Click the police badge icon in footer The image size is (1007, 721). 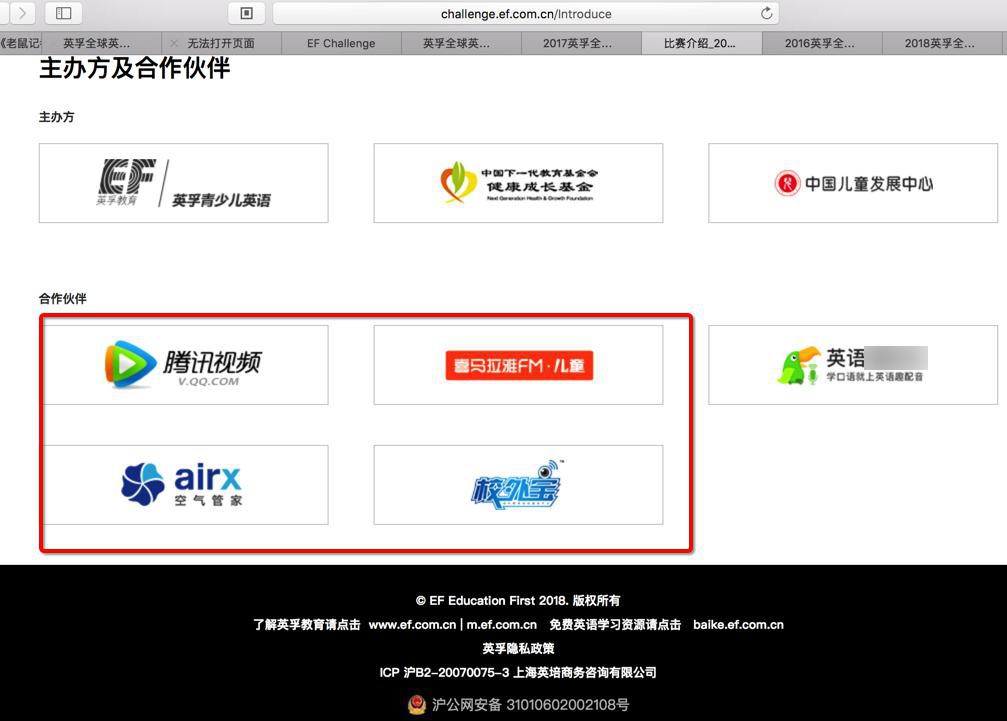(417, 705)
